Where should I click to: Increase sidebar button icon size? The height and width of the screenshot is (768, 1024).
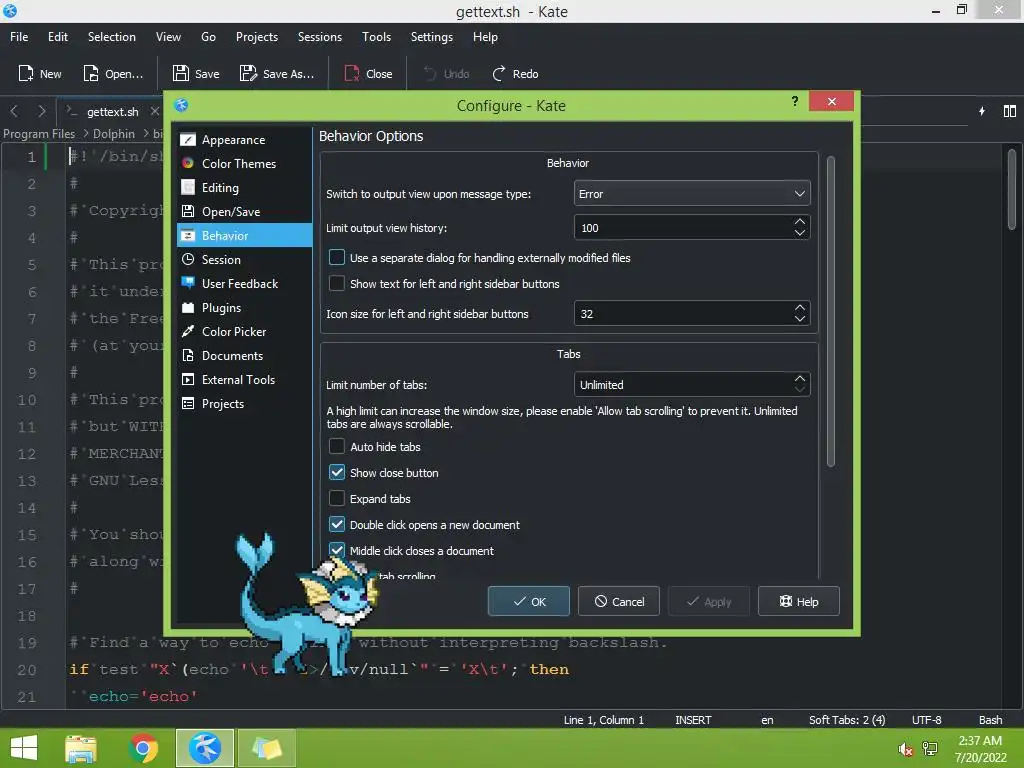(x=800, y=308)
